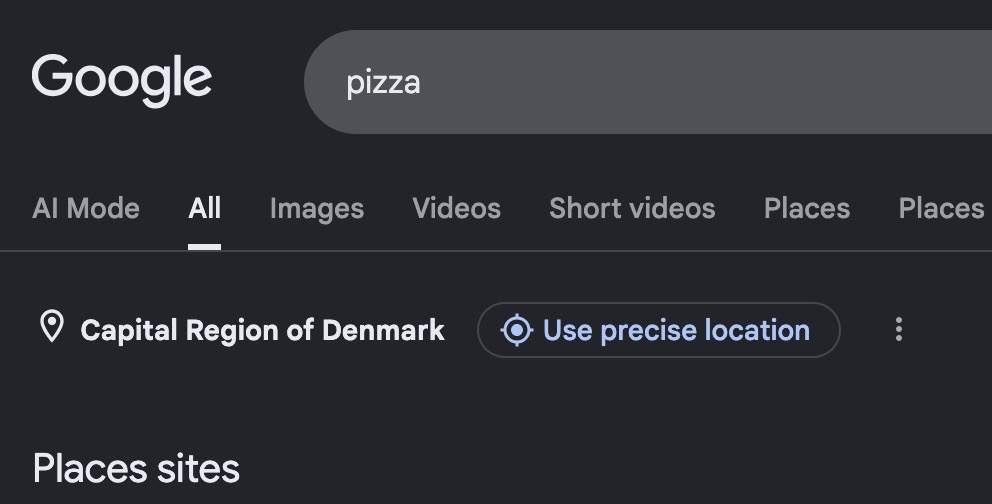Screen dimensions: 992x504
Task: Click the location pin icon
Action: (52, 327)
